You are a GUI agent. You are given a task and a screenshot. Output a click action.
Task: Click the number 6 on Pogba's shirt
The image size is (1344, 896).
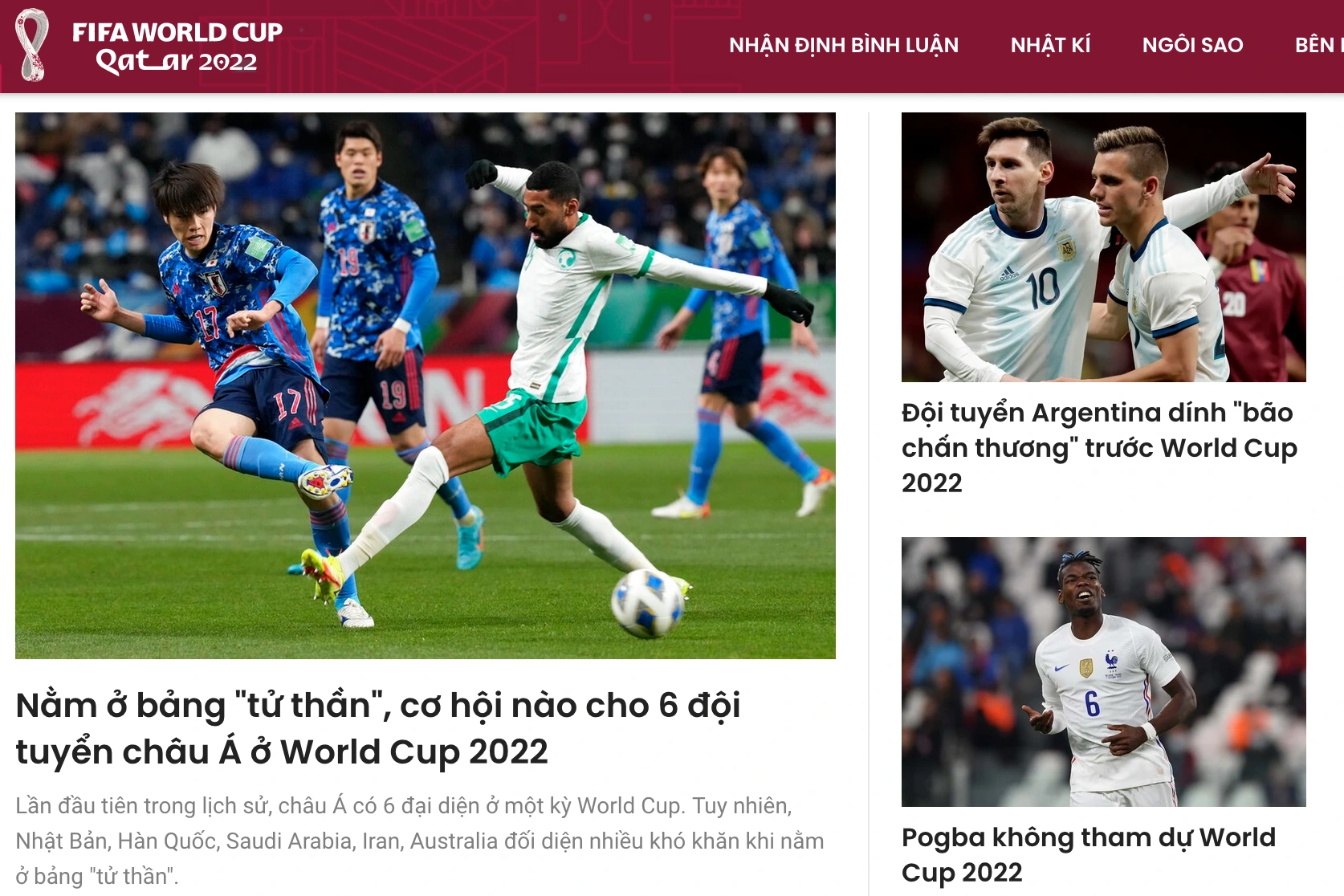click(1092, 704)
